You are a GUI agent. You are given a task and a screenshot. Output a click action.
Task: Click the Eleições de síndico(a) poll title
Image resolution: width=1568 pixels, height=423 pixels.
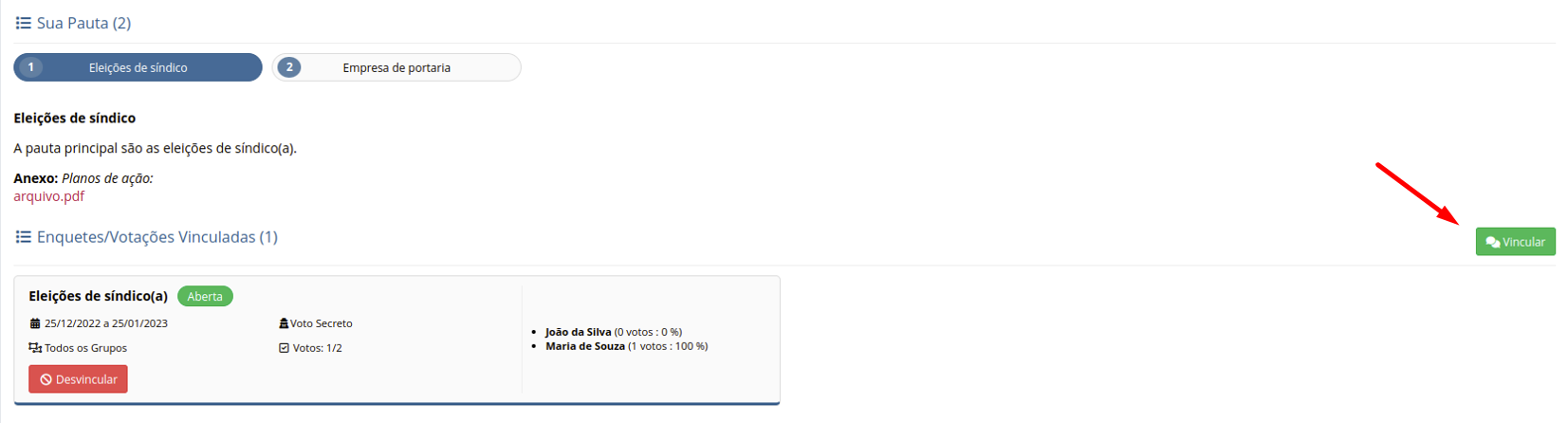[x=98, y=297]
